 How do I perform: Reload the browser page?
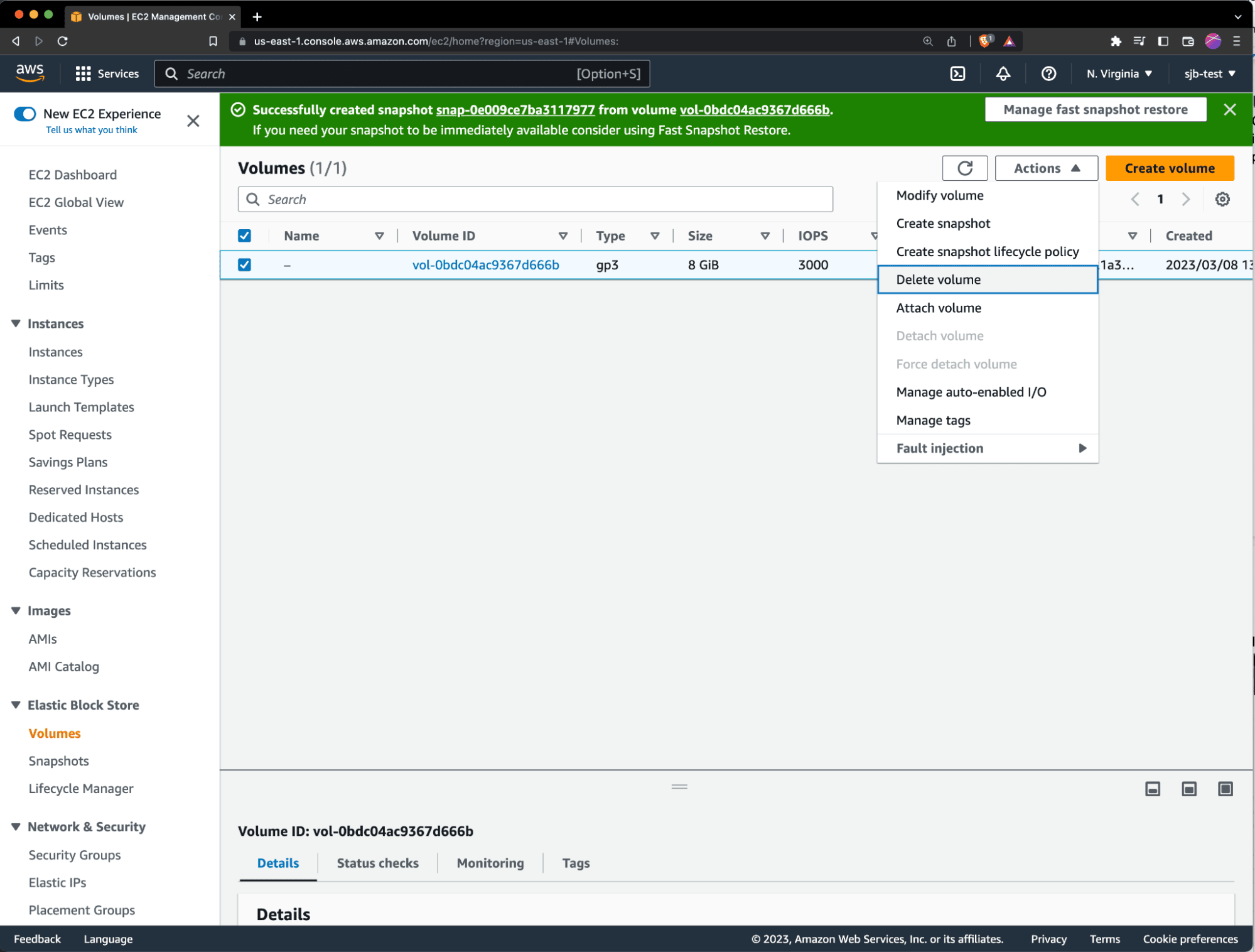click(x=62, y=41)
